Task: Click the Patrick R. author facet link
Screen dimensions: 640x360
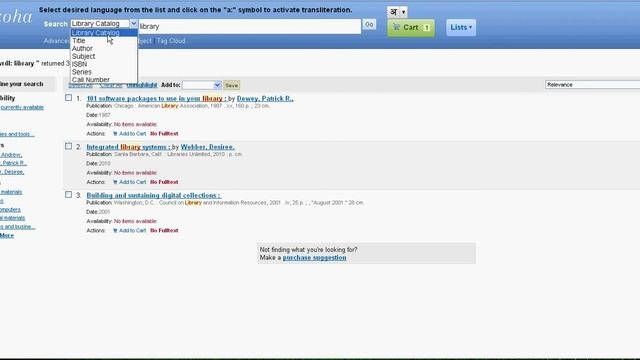Action: (x=13, y=163)
